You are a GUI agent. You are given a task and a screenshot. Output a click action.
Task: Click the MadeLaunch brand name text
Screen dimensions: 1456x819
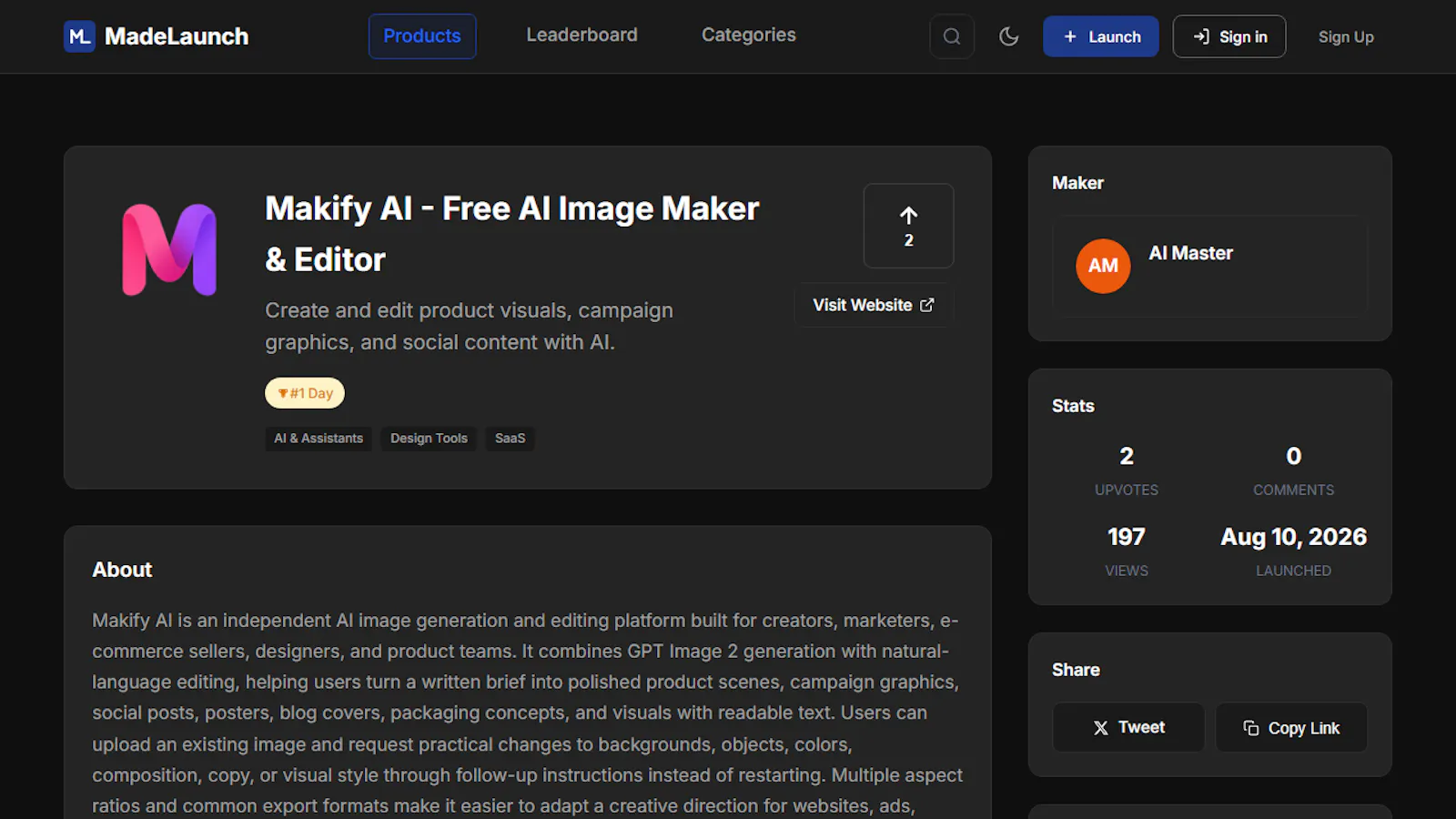pyautogui.click(x=177, y=36)
